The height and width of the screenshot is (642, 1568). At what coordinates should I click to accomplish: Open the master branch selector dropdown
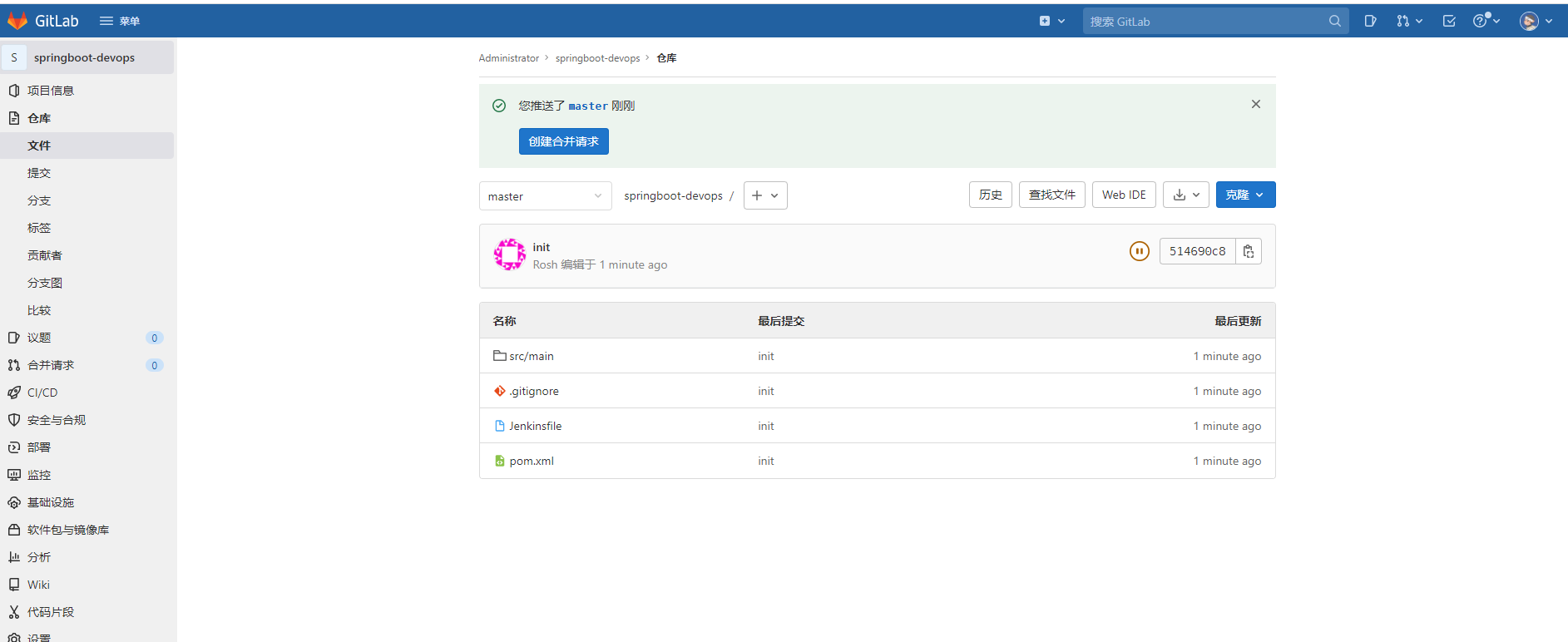(545, 196)
